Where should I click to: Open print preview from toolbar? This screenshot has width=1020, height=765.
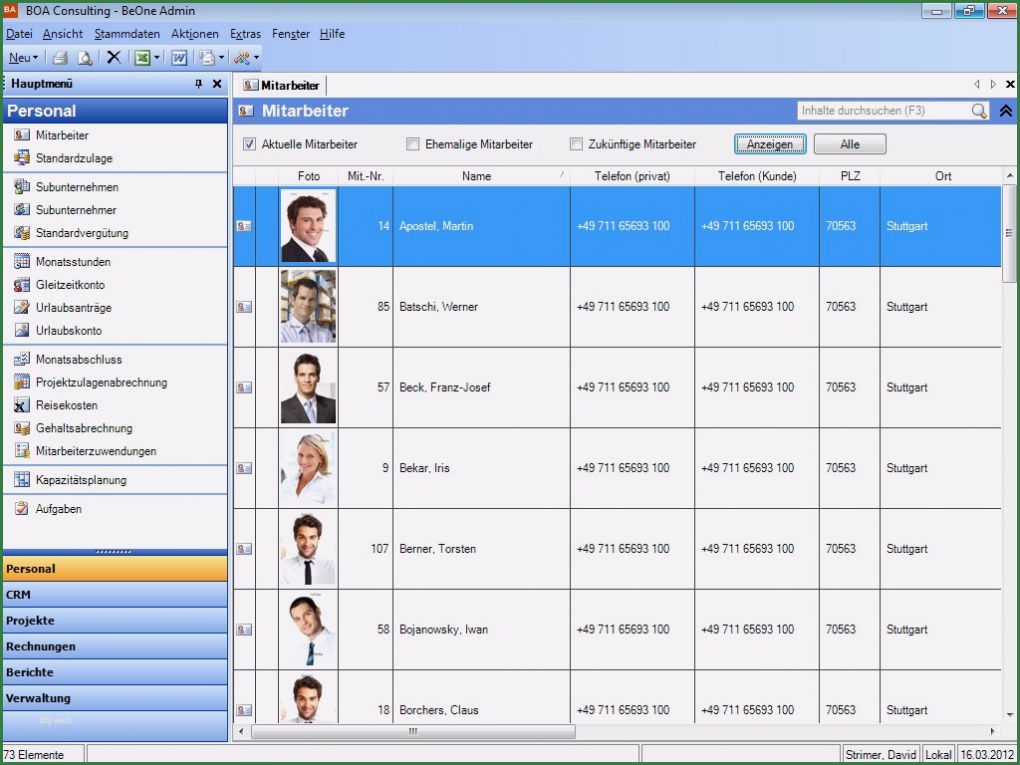pyautogui.click(x=85, y=58)
